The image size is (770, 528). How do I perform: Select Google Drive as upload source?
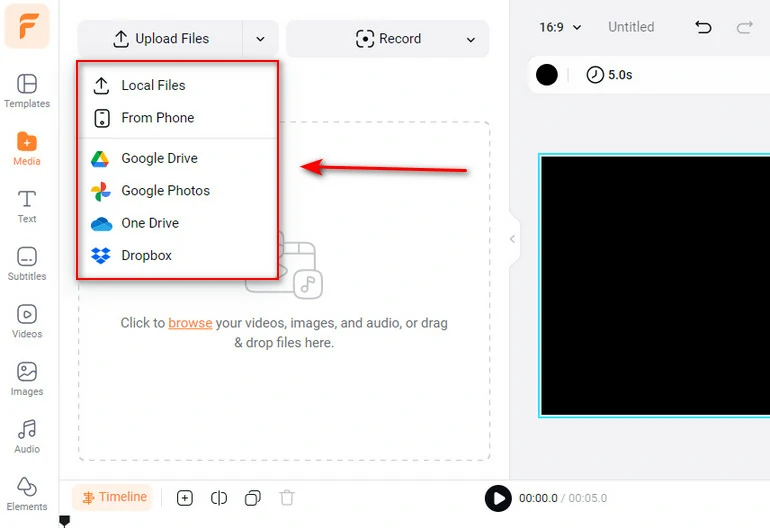click(177, 158)
